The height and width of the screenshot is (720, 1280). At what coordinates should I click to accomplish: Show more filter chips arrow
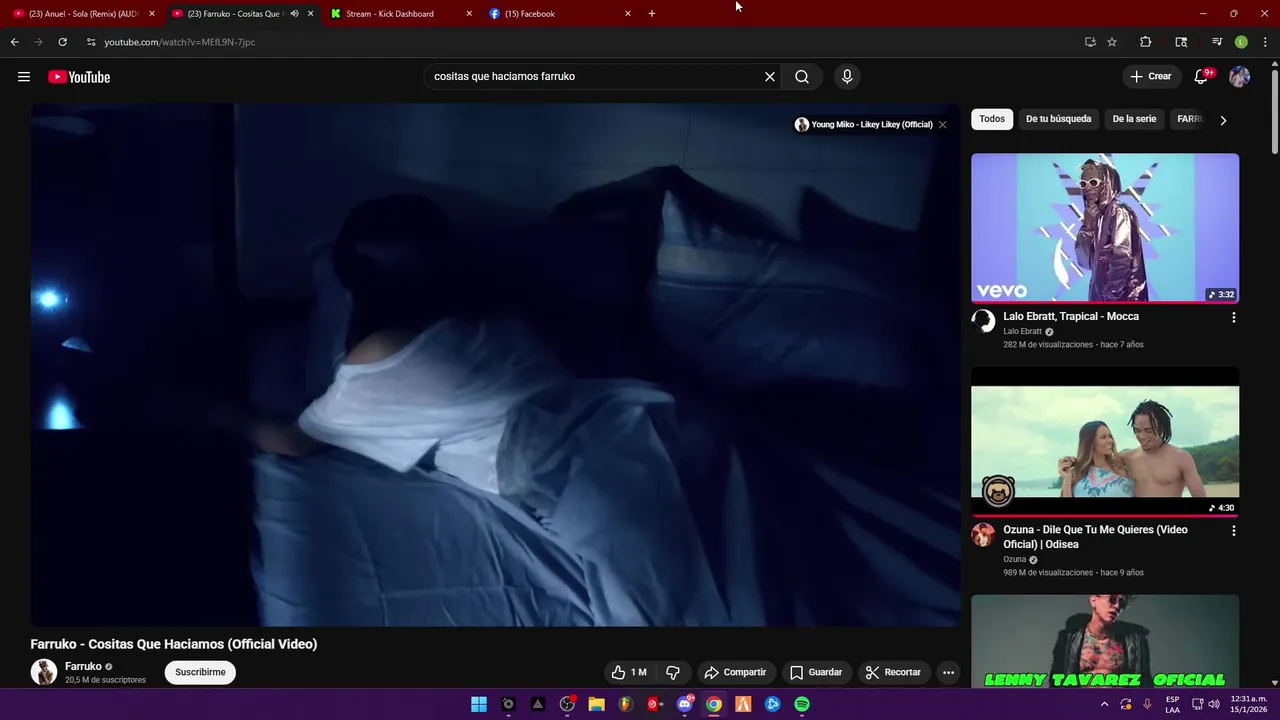point(1223,120)
